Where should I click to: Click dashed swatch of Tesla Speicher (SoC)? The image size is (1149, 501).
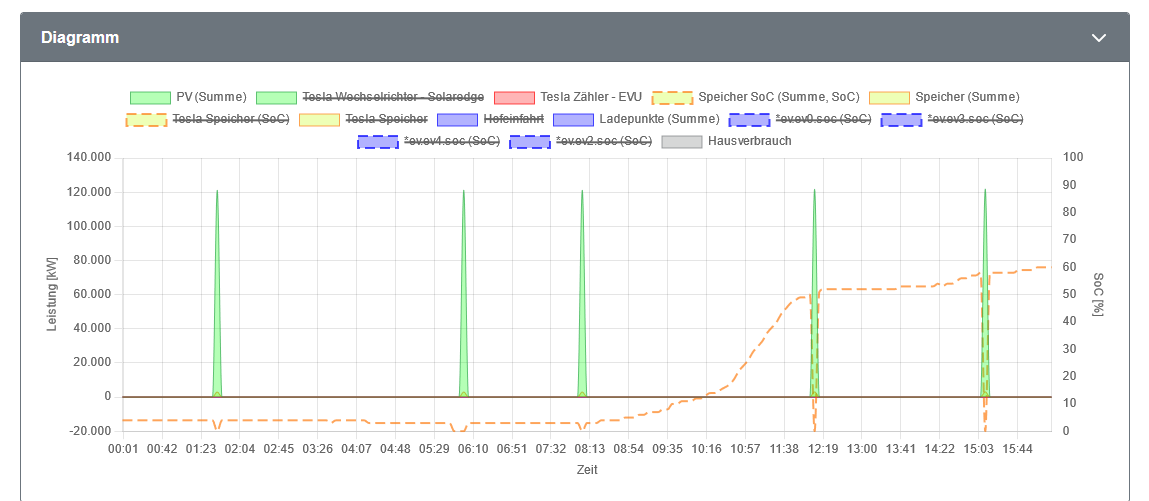pos(146,119)
